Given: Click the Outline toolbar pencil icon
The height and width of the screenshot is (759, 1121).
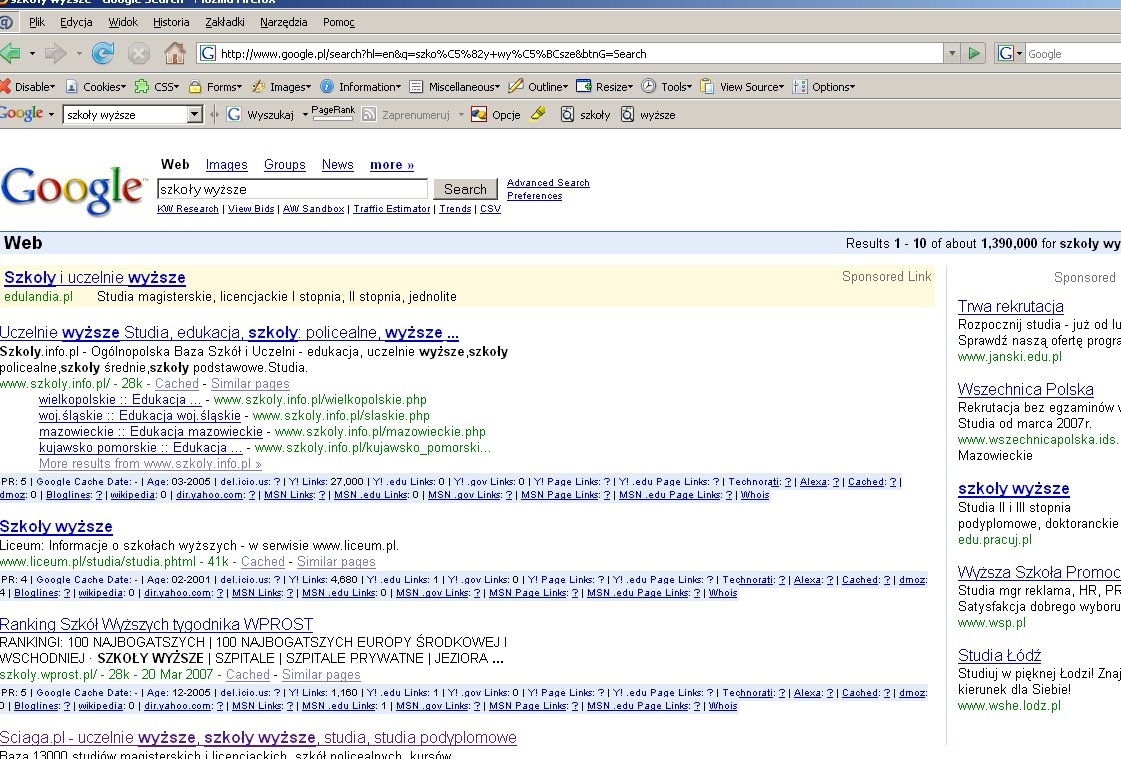Looking at the screenshot, I should point(515,86).
